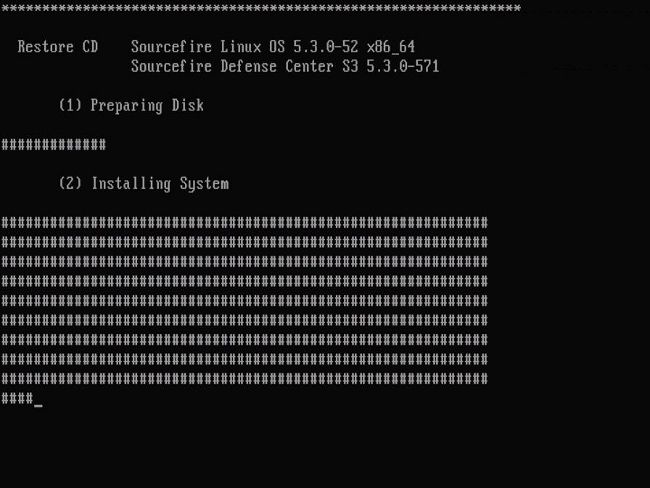Viewport: 650px width, 488px height.
Task: Click the asterisk border line at top
Action: [x=260, y=9]
